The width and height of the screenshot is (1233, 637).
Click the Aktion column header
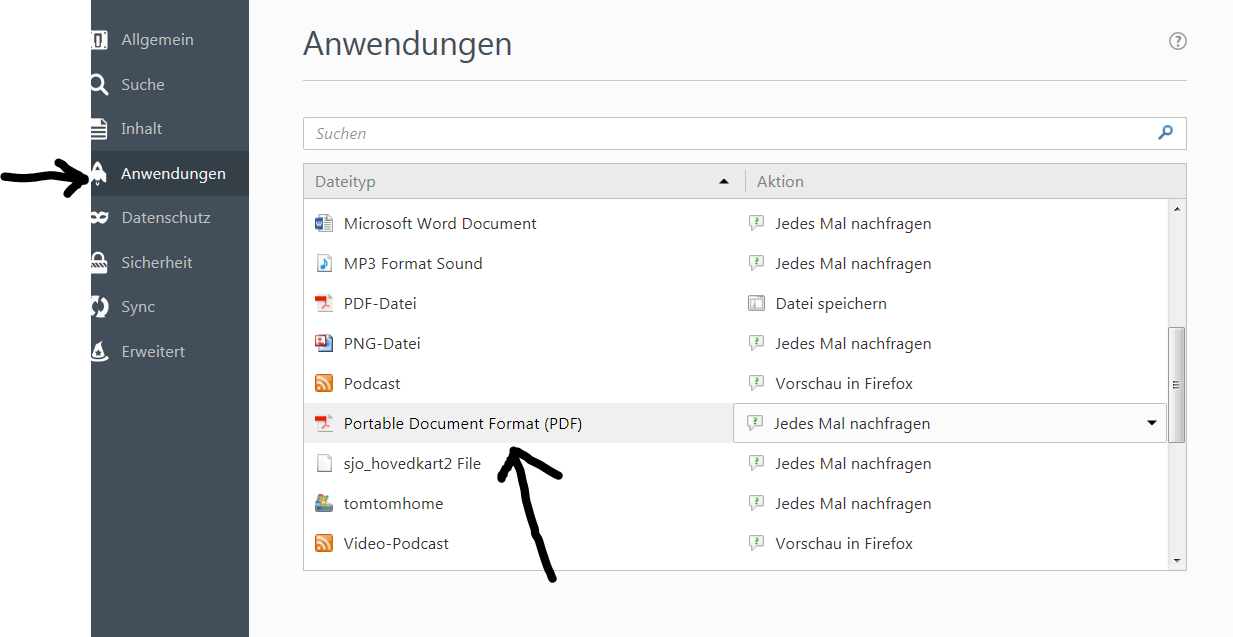click(780, 181)
